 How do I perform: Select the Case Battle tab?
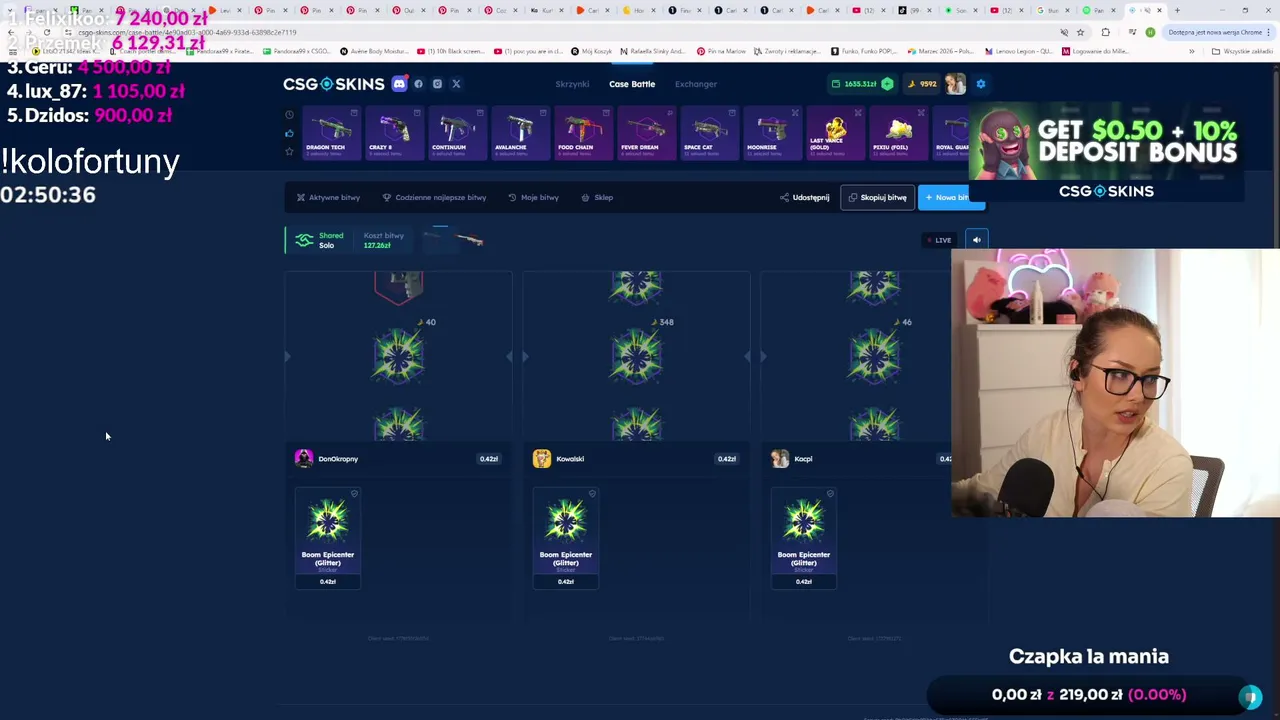(632, 84)
